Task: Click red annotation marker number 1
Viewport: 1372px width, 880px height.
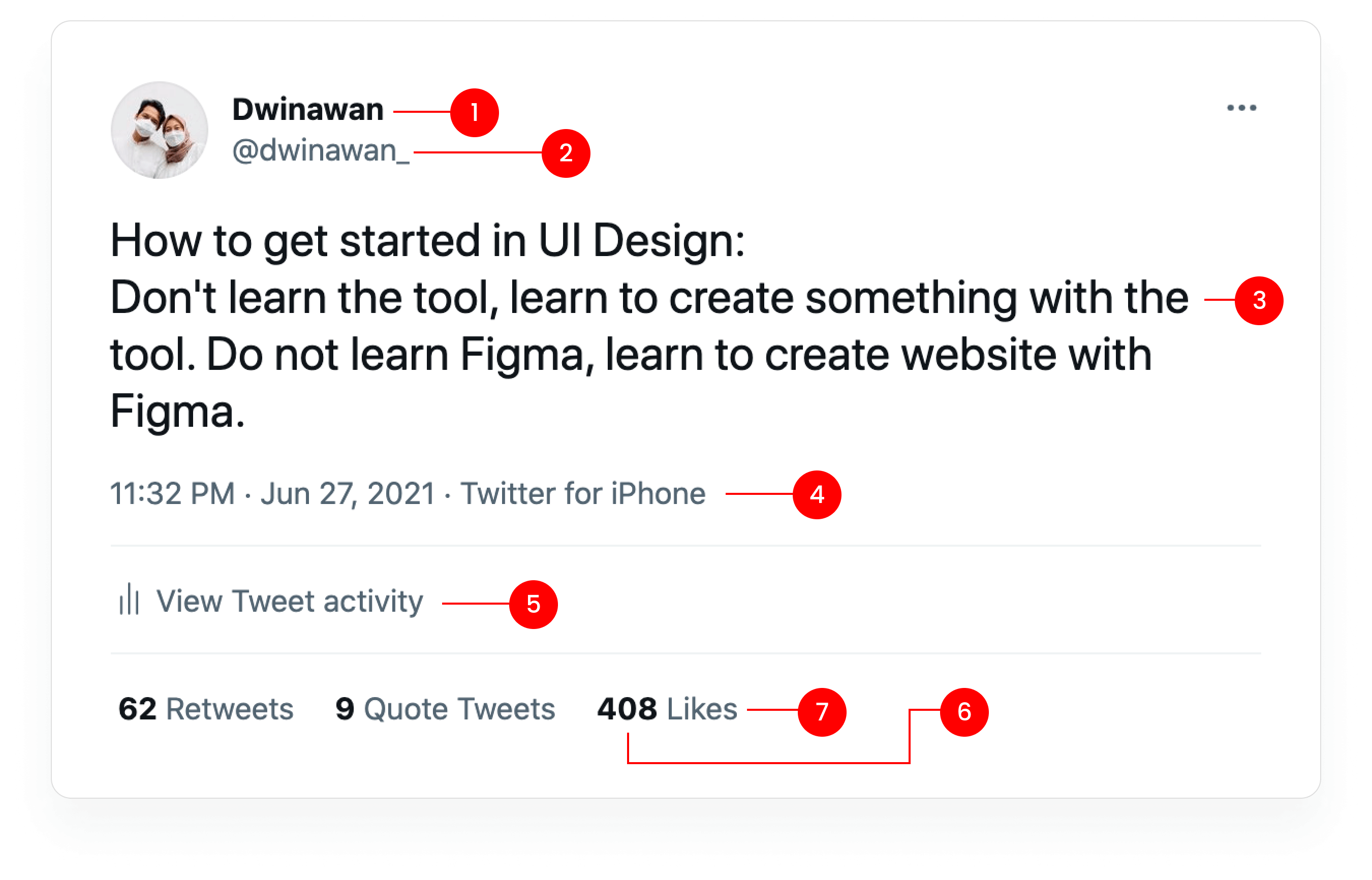Action: (x=474, y=113)
